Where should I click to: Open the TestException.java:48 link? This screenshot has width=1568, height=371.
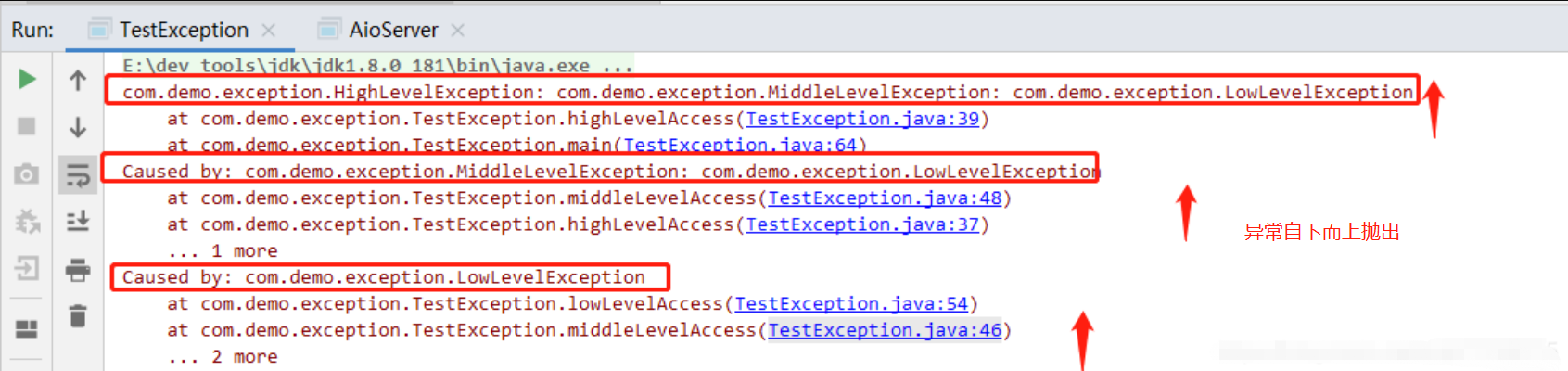pyautogui.click(x=885, y=198)
